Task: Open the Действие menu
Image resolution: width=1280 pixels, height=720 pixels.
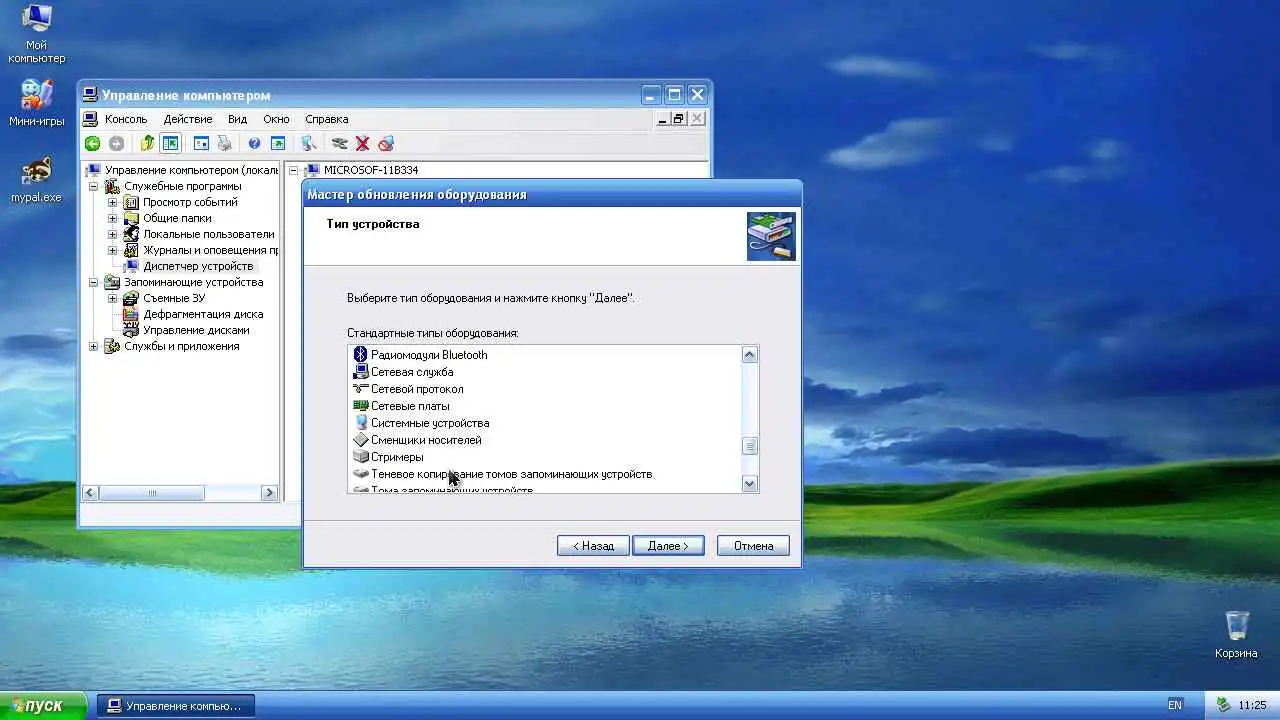Action: click(x=188, y=119)
